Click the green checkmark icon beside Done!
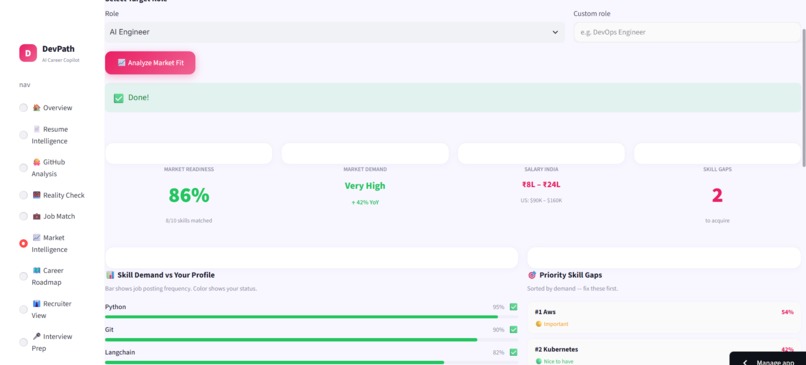Screen dimensions: 806x365 pos(119,98)
